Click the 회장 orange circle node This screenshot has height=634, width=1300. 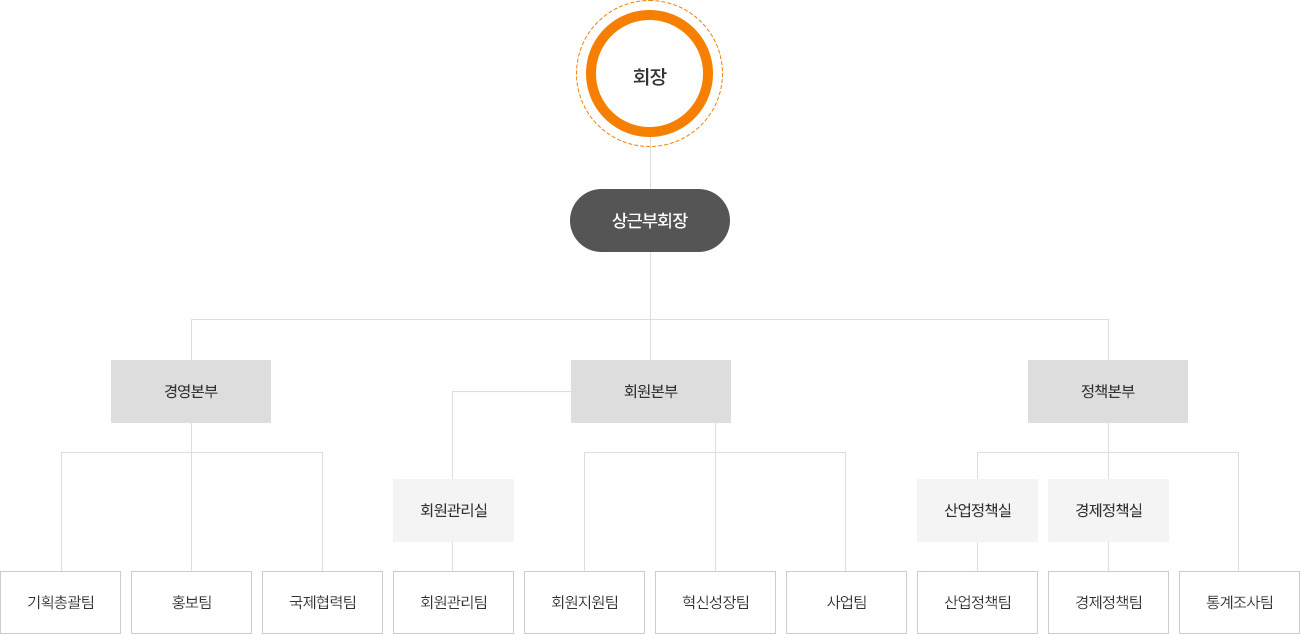650,74
